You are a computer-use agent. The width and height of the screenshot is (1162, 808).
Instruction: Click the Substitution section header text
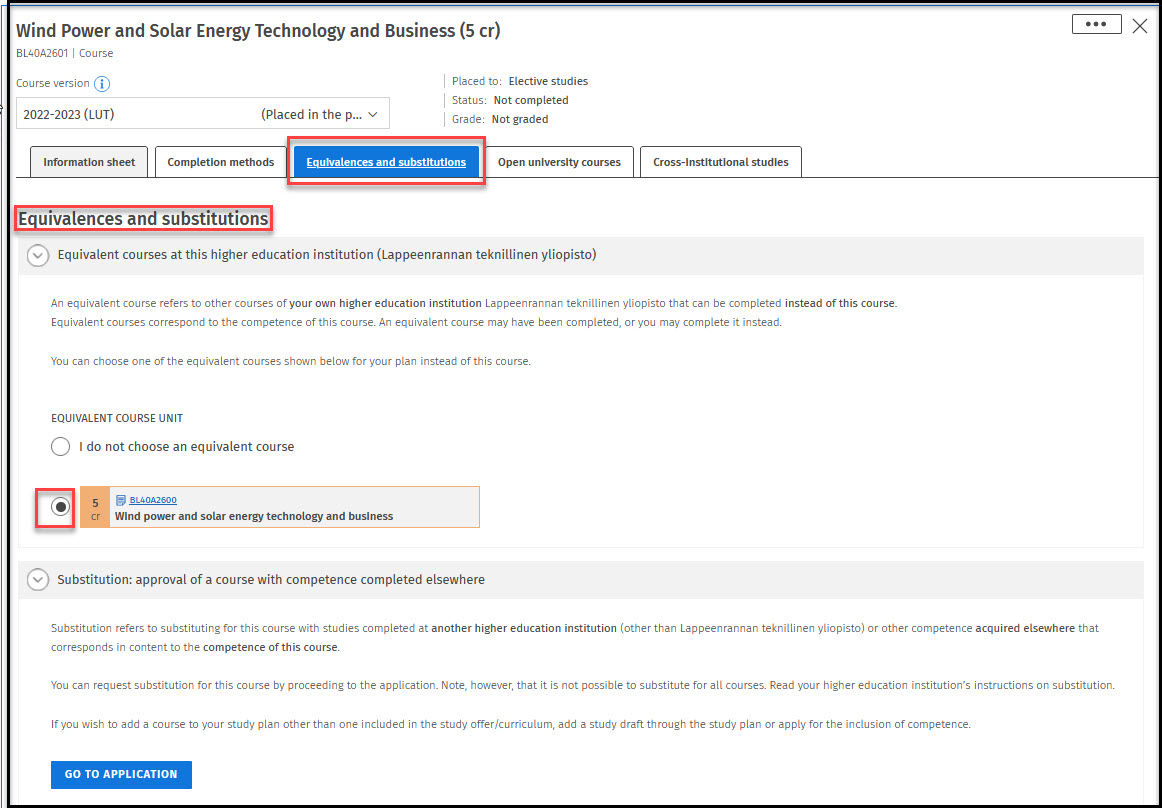point(271,579)
